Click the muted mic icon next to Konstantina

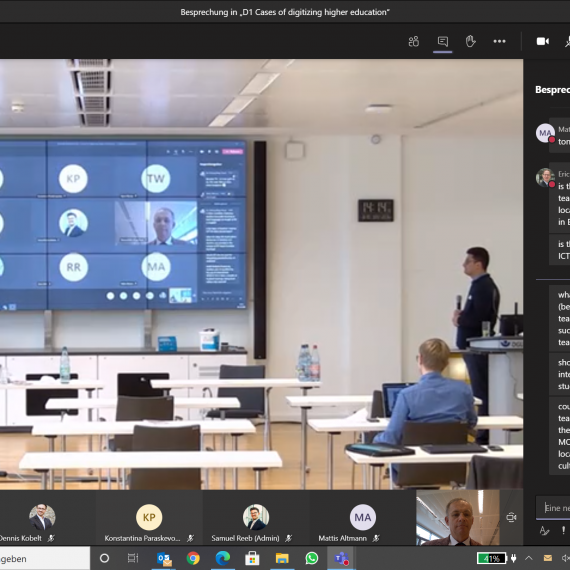coord(190,538)
